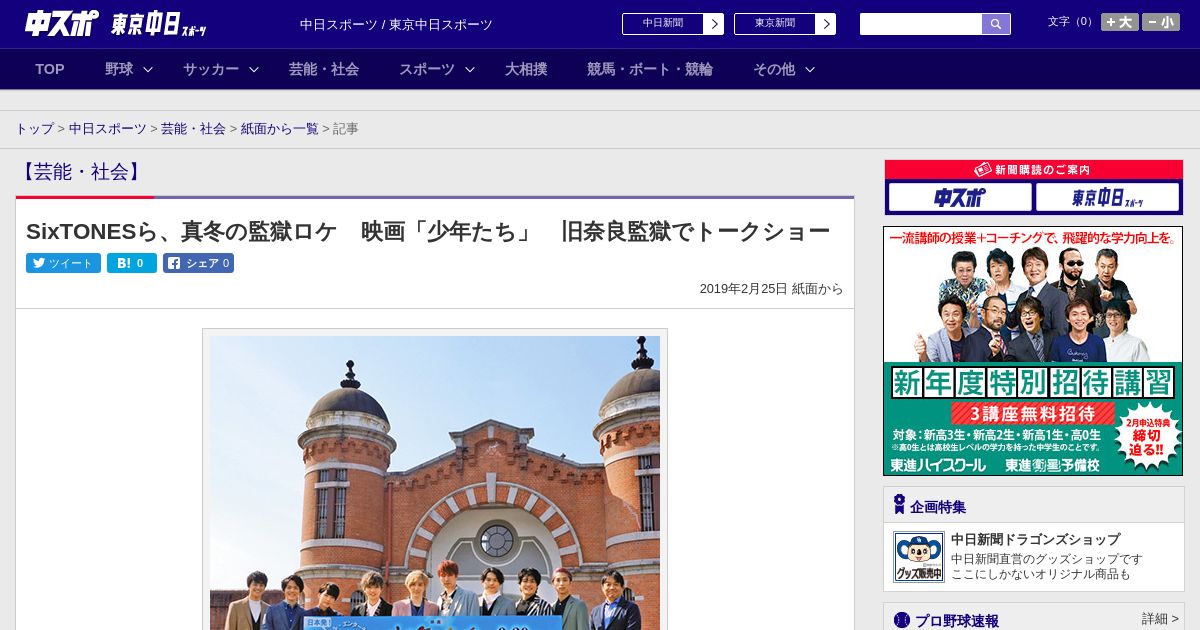Click the 中スポ logo in header
The height and width of the screenshot is (630, 1200).
coord(60,24)
